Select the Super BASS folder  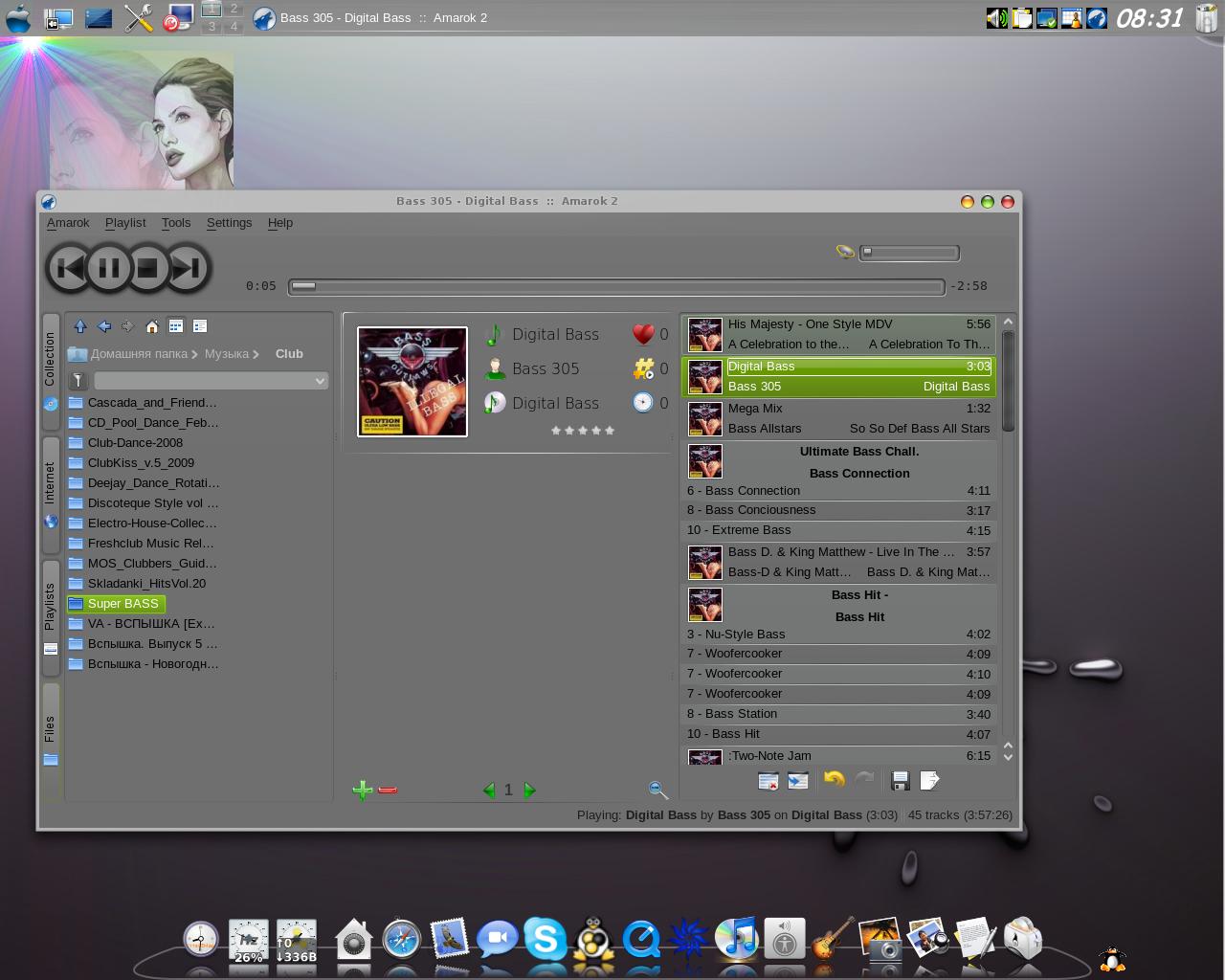(116, 604)
